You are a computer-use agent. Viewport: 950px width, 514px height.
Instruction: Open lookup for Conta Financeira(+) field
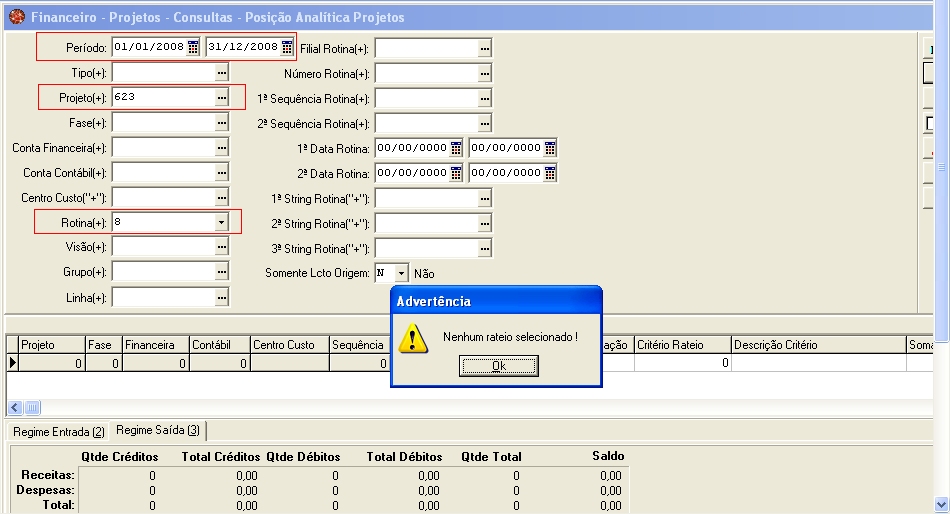(x=222, y=148)
